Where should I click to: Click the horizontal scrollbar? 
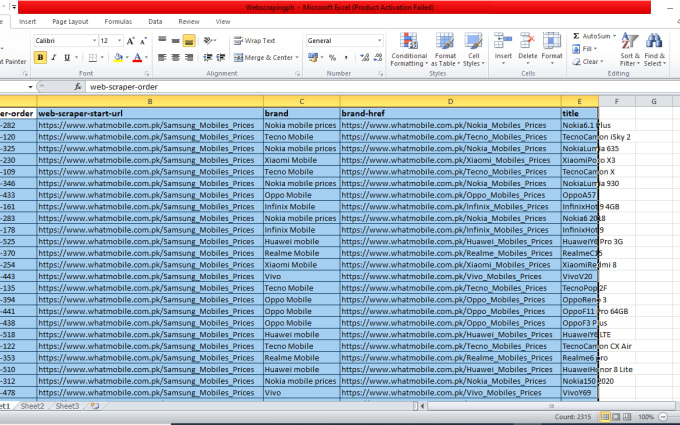(551, 406)
